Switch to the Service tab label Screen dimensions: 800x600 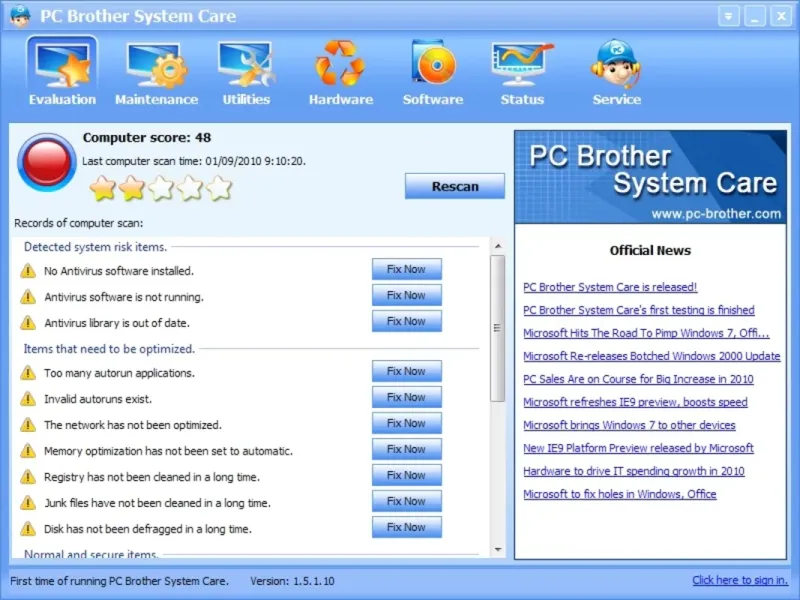coord(617,99)
